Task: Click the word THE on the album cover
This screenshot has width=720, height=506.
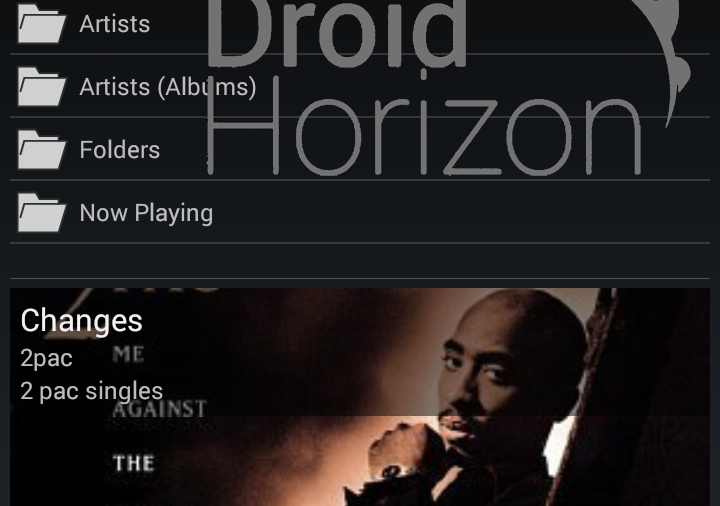Action: coord(134,463)
